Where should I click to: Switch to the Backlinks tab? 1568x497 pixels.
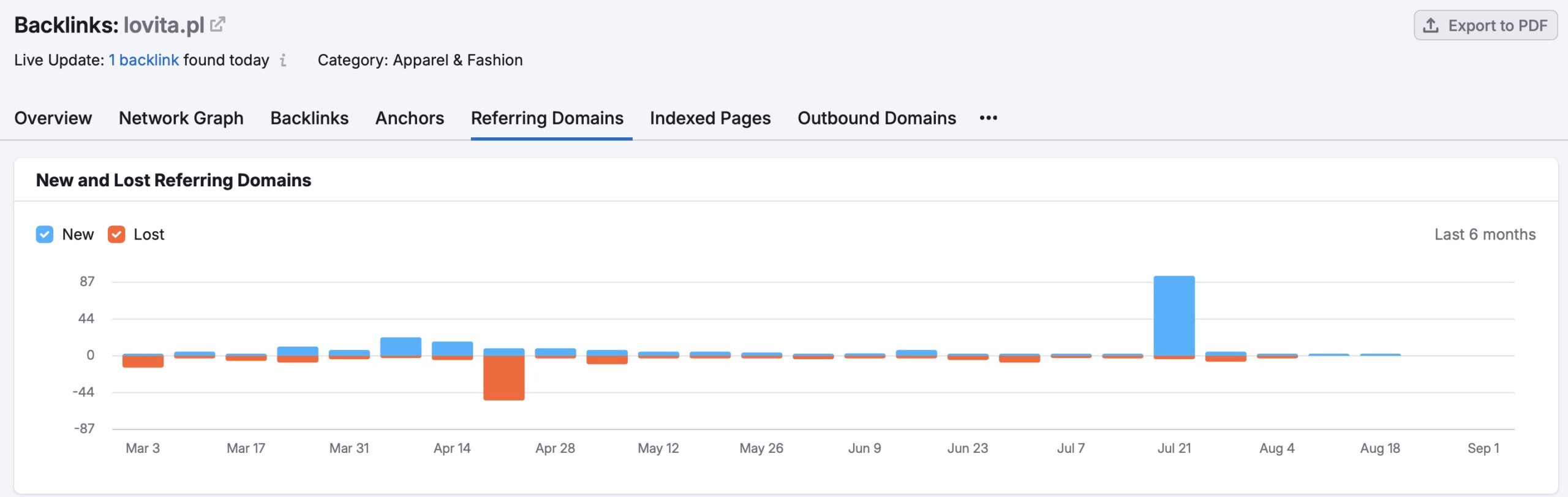309,118
